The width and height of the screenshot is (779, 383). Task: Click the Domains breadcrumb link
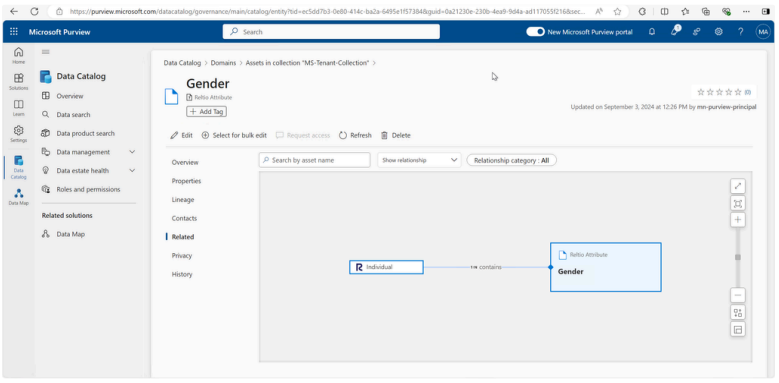pyautogui.click(x=224, y=63)
